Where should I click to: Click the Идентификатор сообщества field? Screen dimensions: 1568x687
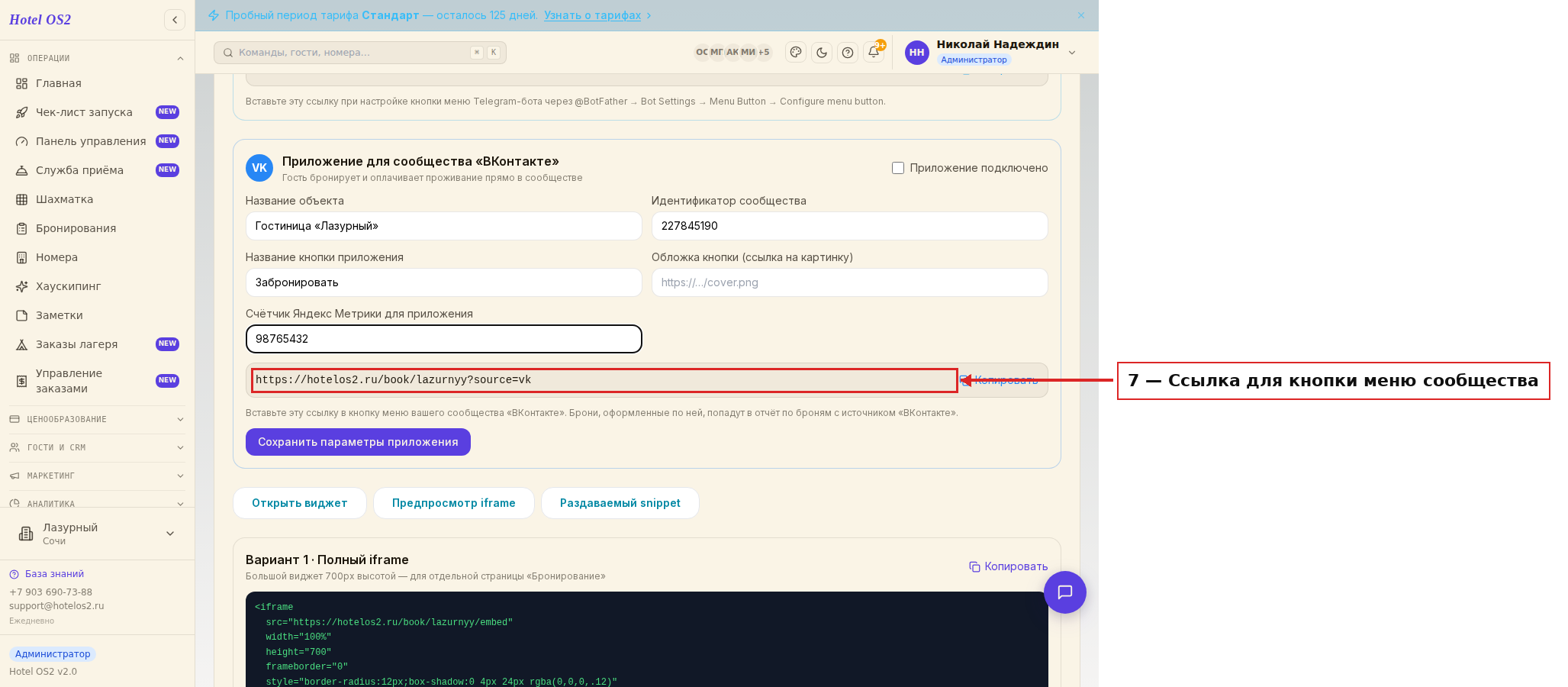(x=850, y=226)
